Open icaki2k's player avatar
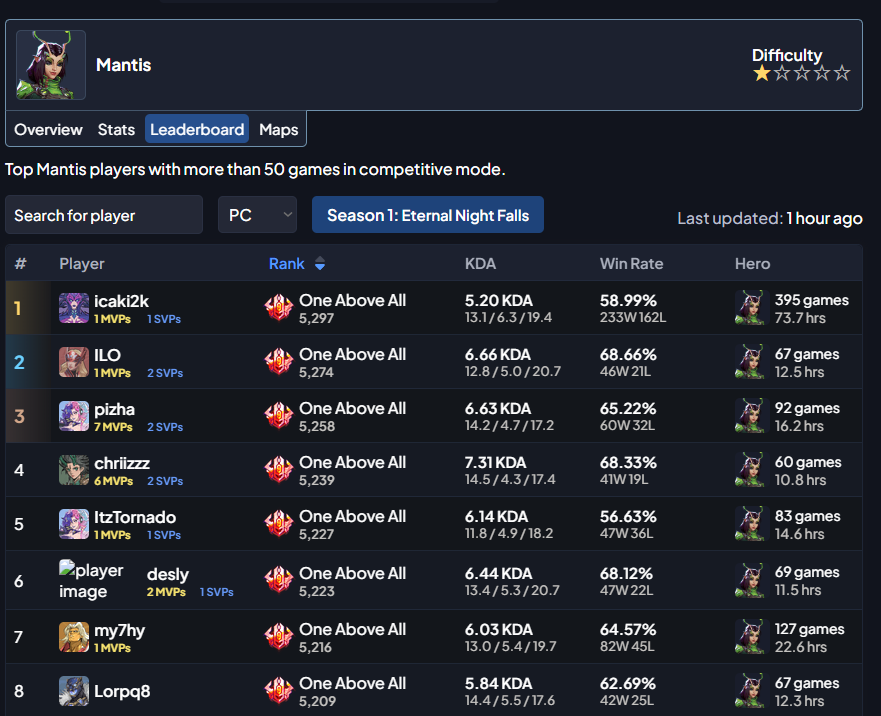Viewport: 881px width, 716px height. coord(74,308)
